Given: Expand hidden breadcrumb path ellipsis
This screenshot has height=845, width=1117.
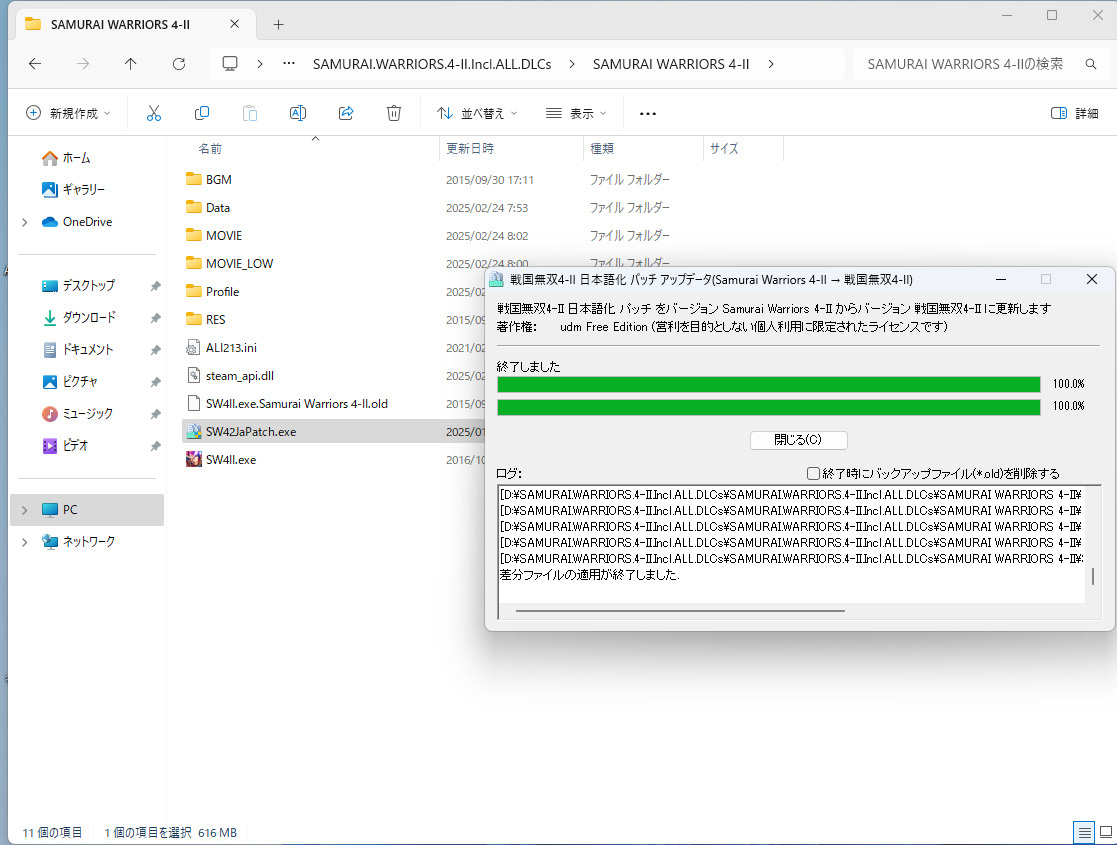Looking at the screenshot, I should [289, 63].
